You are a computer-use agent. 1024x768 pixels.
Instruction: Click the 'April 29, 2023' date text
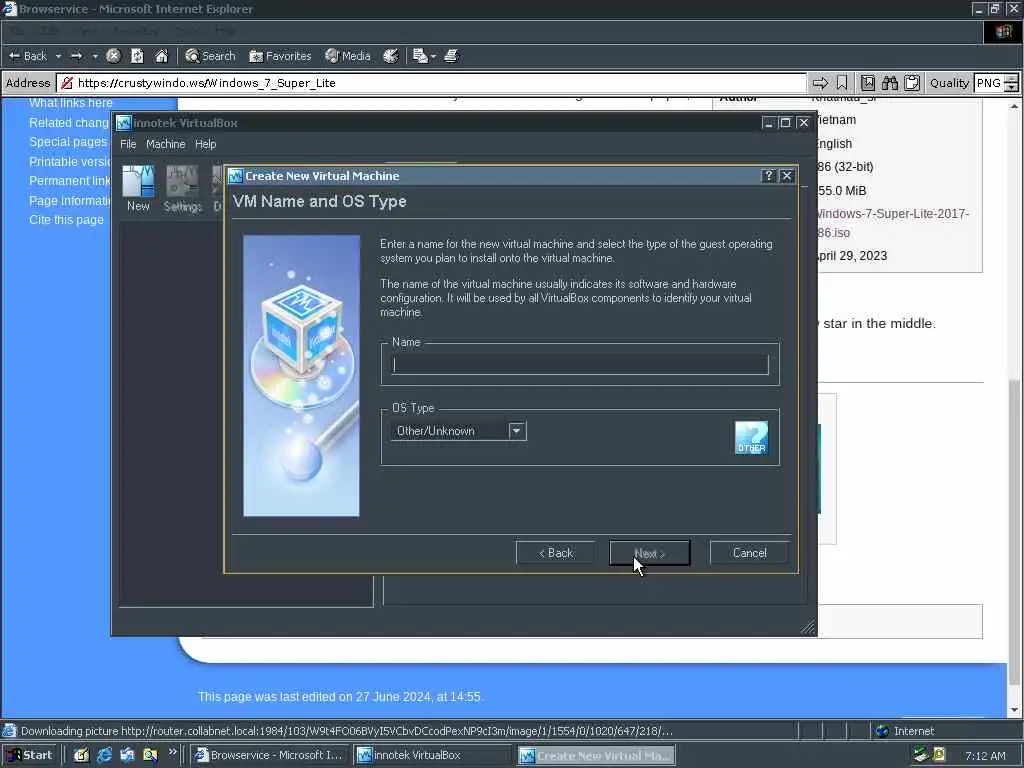pyautogui.click(x=852, y=256)
